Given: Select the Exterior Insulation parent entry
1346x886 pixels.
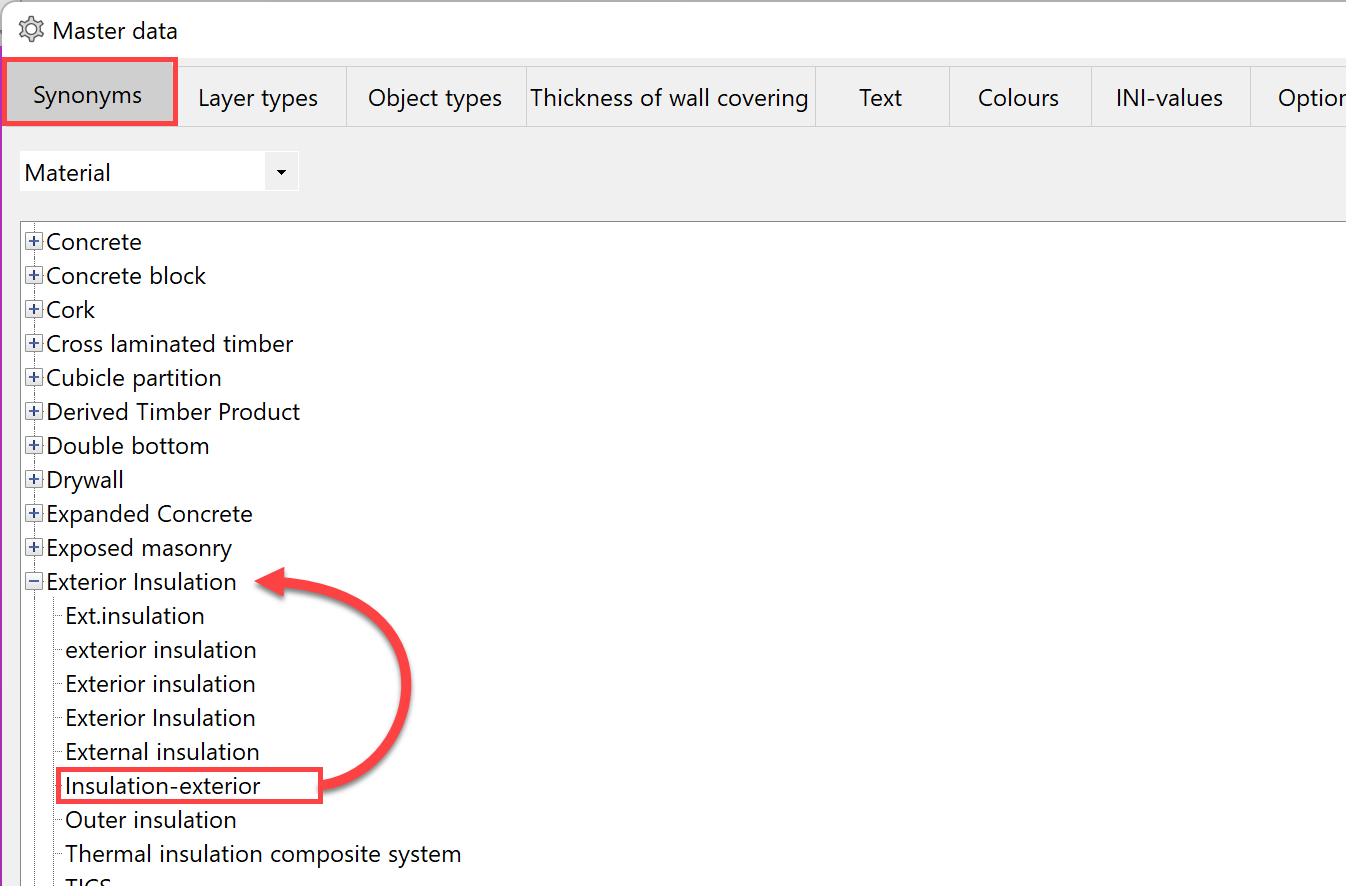Looking at the screenshot, I should (141, 582).
